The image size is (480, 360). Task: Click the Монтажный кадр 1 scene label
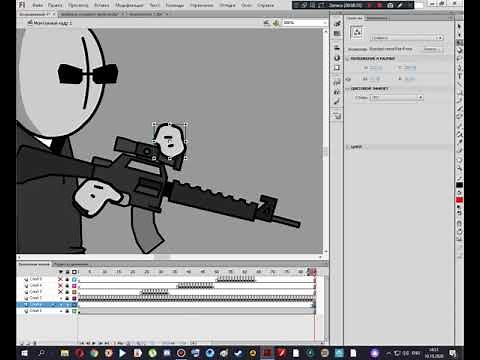point(53,23)
